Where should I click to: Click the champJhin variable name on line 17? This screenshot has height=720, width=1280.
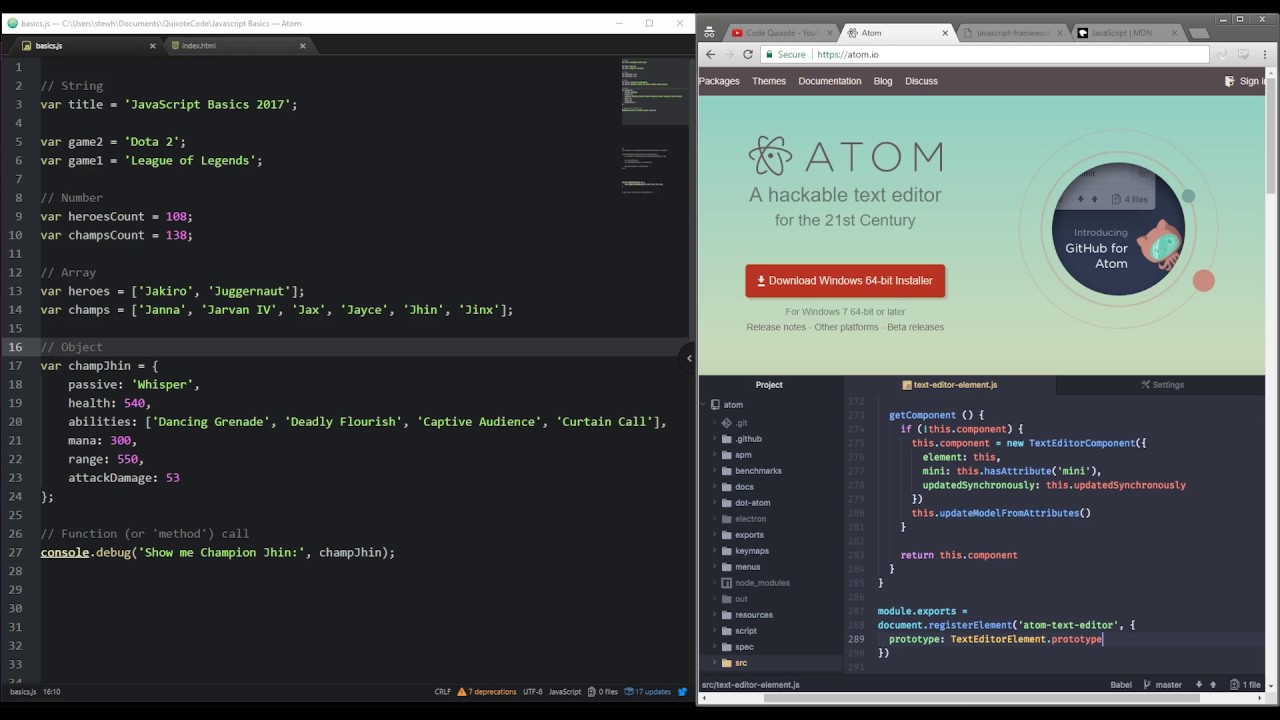(99, 366)
